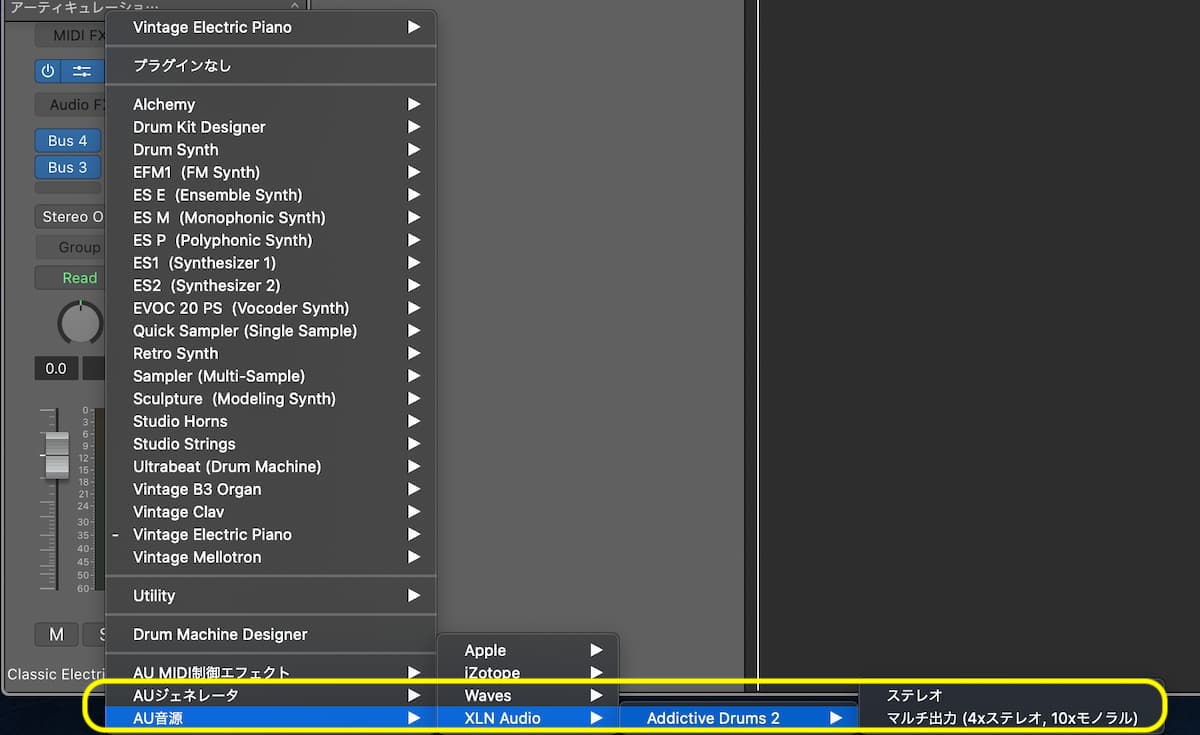The width and height of the screenshot is (1200, 735).
Task: Open the Audio FX slot
Action: (x=71, y=104)
